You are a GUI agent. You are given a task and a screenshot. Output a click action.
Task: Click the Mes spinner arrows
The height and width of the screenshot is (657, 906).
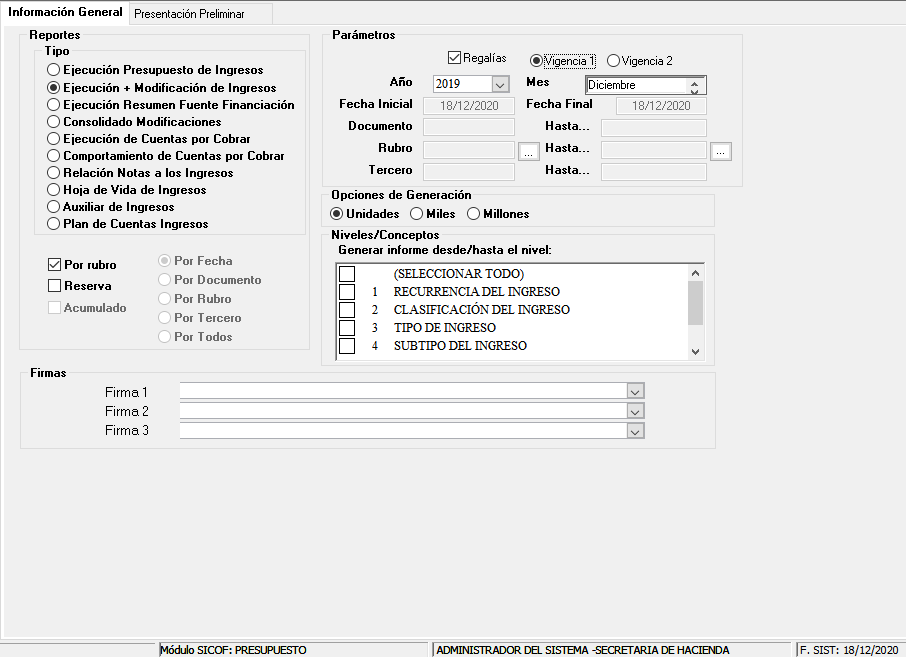[x=694, y=86]
